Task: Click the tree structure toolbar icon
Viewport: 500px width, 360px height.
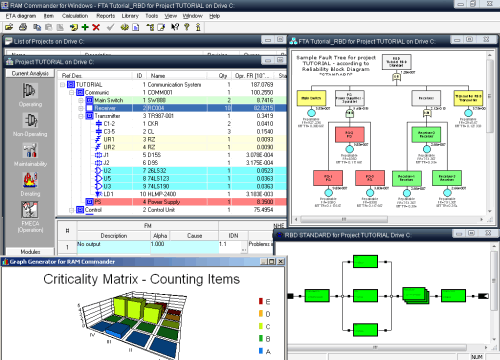Action: coord(150,27)
